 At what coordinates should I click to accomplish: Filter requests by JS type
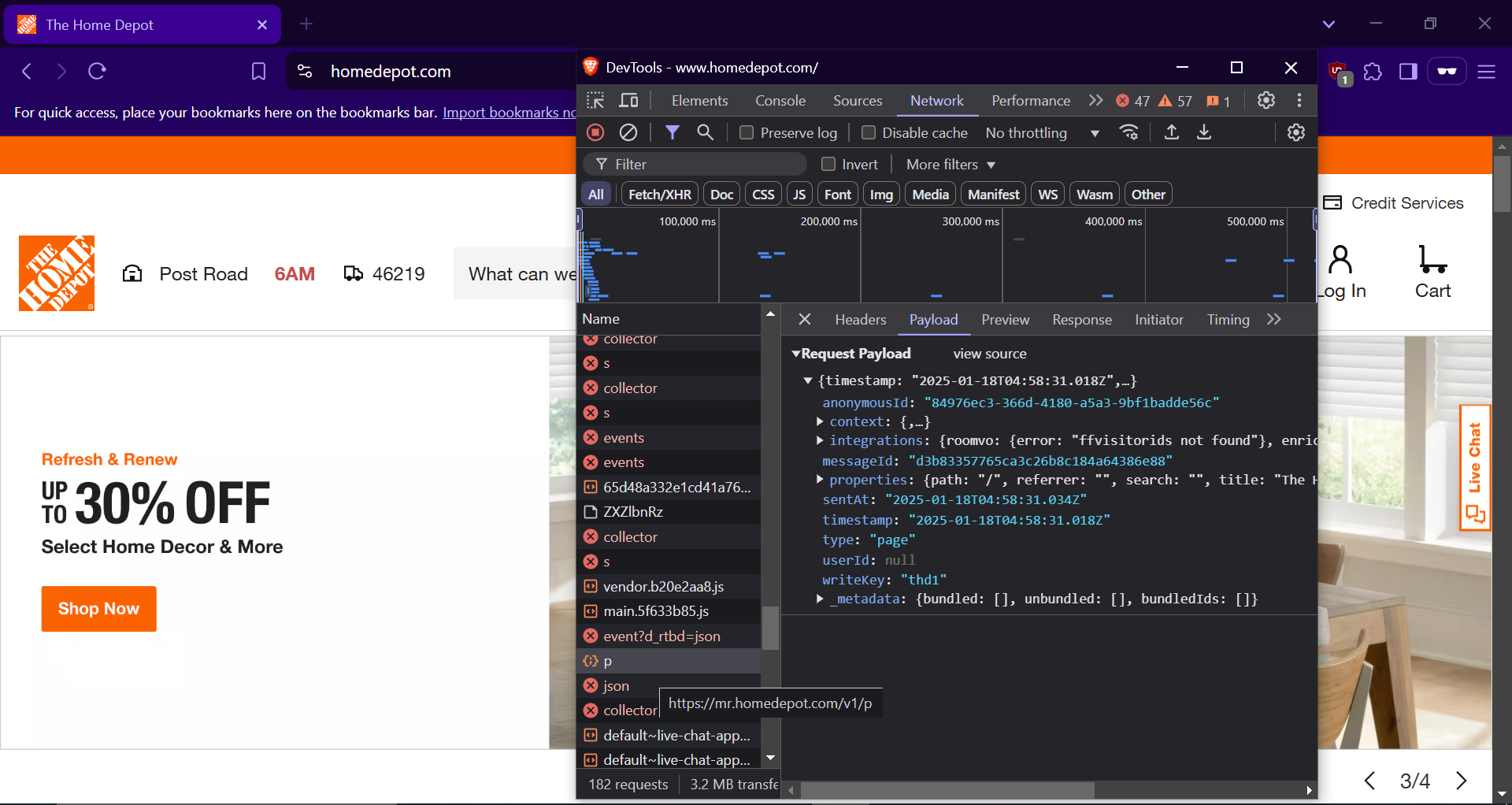799,195
